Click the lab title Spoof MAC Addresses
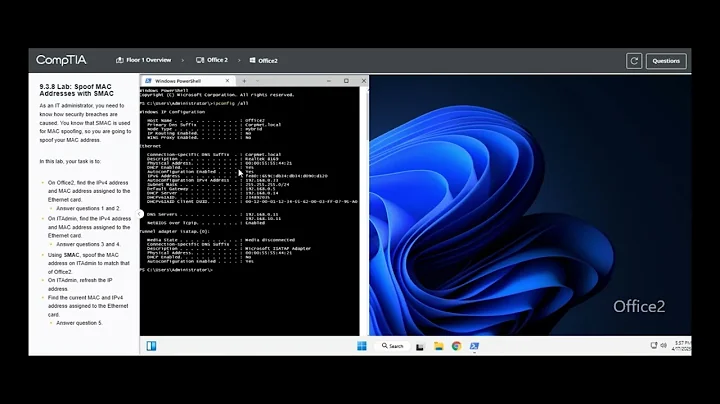 [76, 90]
